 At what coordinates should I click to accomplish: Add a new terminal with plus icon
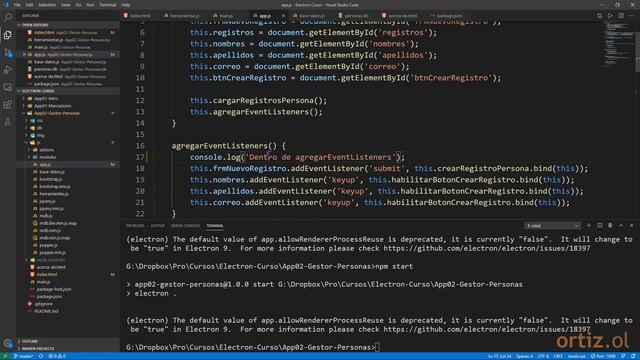tap(589, 225)
